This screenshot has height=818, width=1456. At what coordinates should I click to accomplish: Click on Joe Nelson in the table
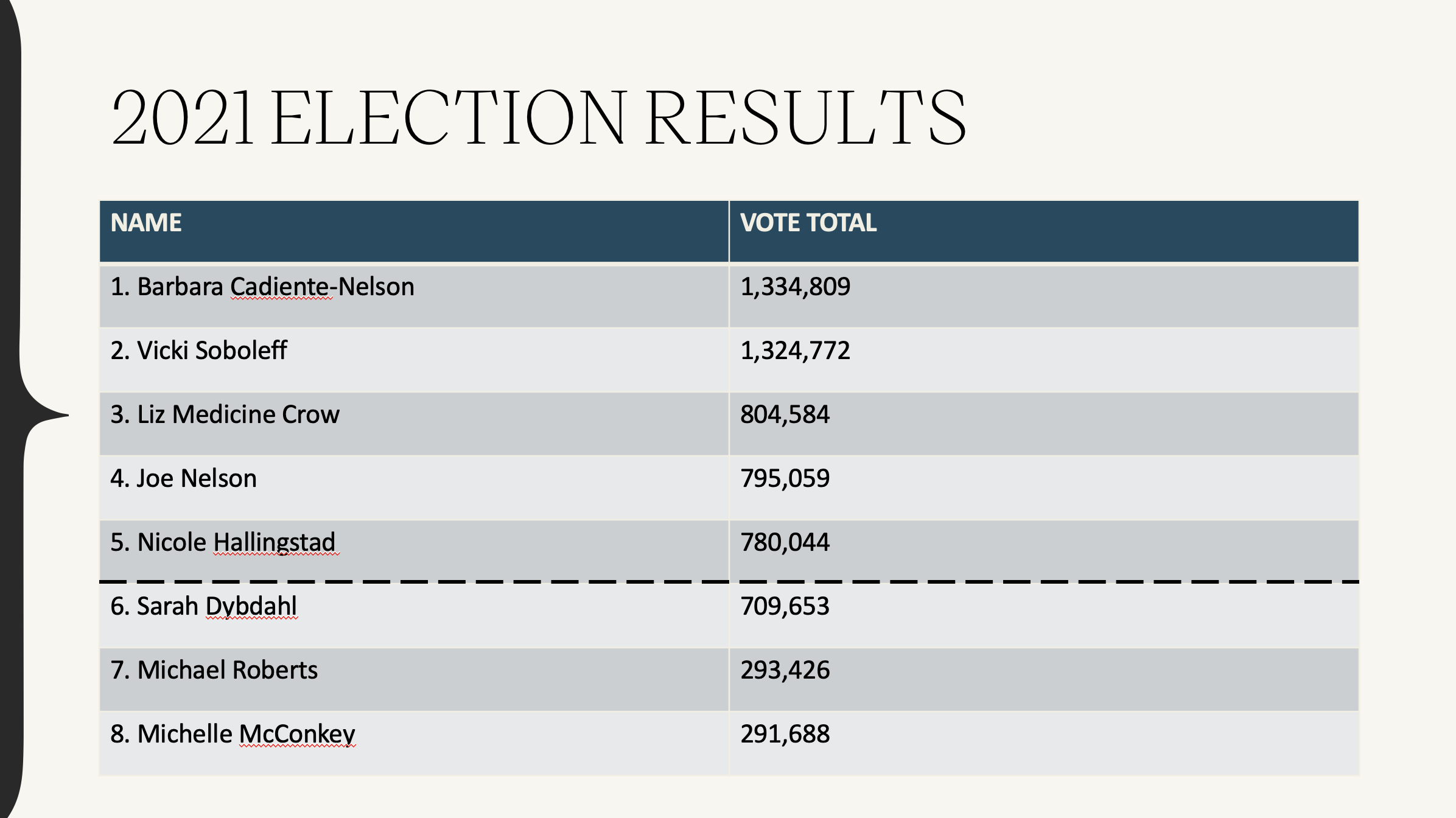[183, 478]
